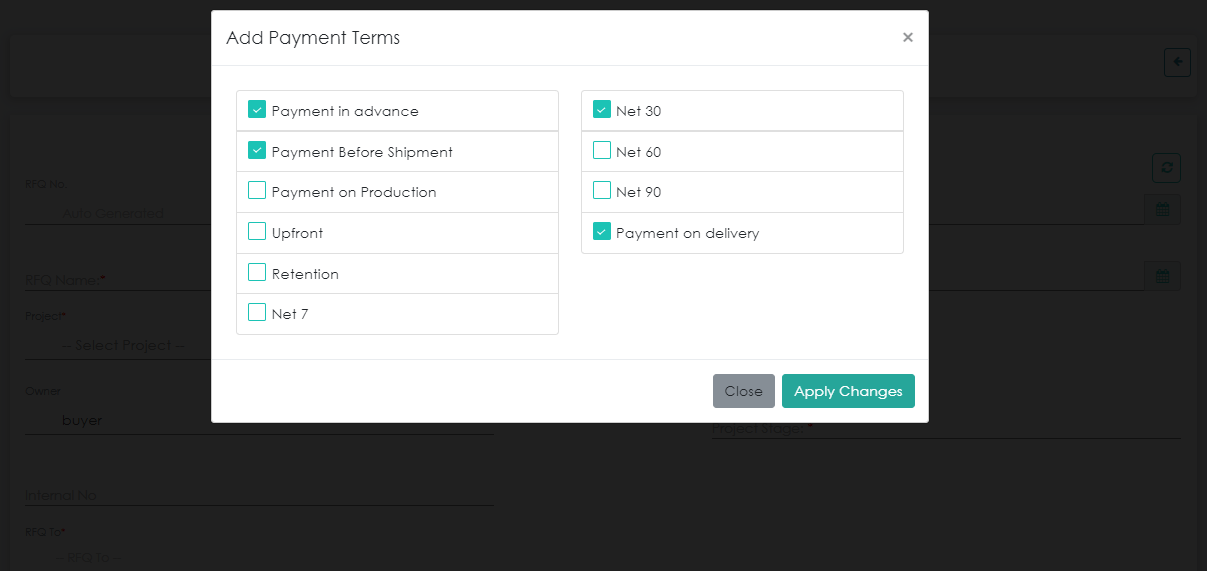Open the upper calendar date picker icon
This screenshot has height=571, width=1207.
click(1162, 210)
